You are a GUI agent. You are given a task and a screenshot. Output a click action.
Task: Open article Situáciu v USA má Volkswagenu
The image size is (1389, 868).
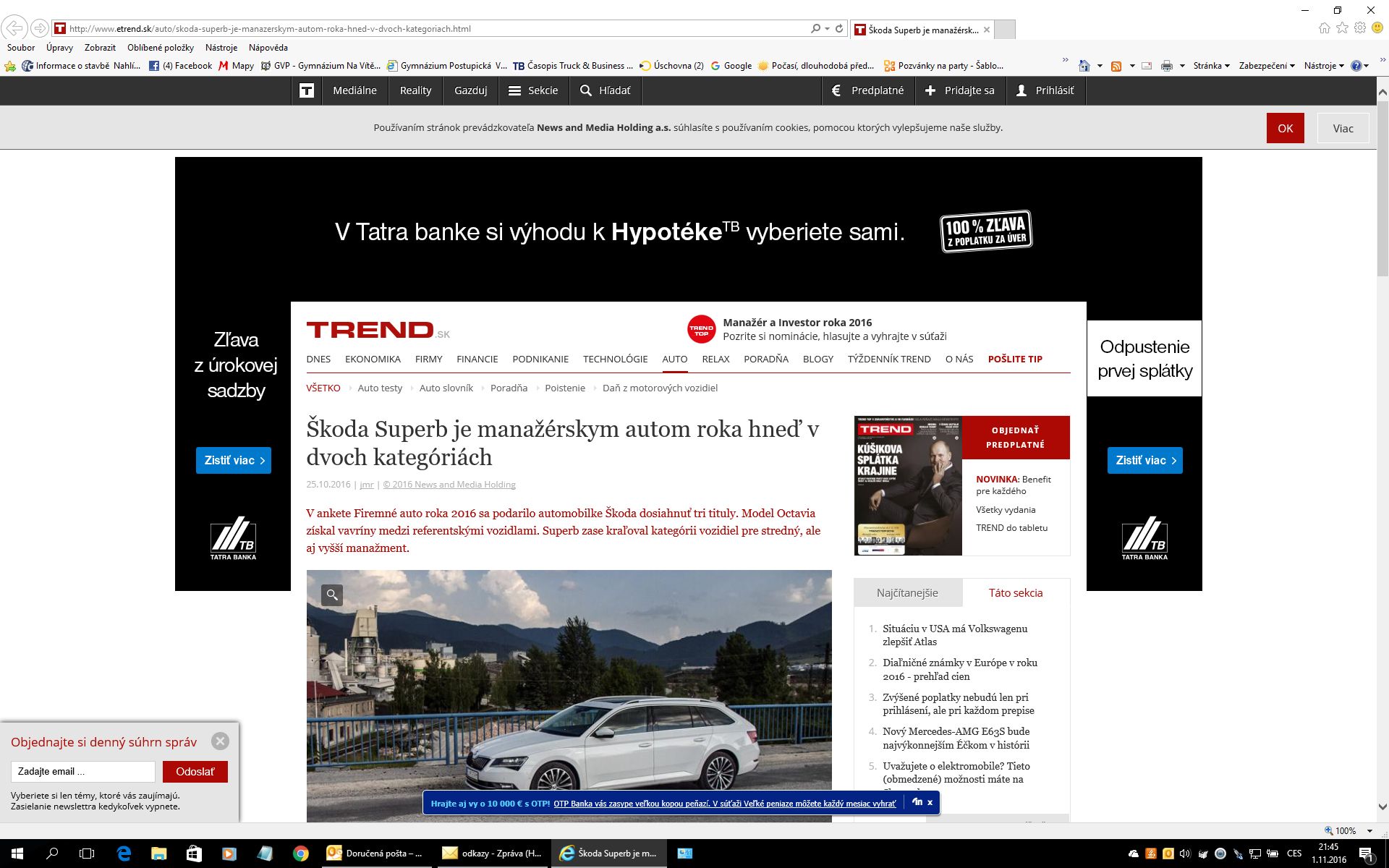955,635
